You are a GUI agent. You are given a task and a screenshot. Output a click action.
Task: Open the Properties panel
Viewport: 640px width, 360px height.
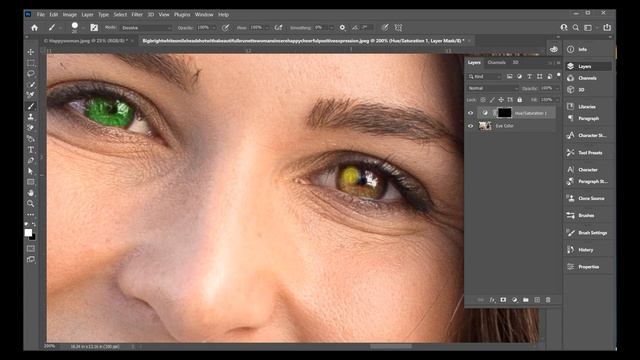click(589, 267)
